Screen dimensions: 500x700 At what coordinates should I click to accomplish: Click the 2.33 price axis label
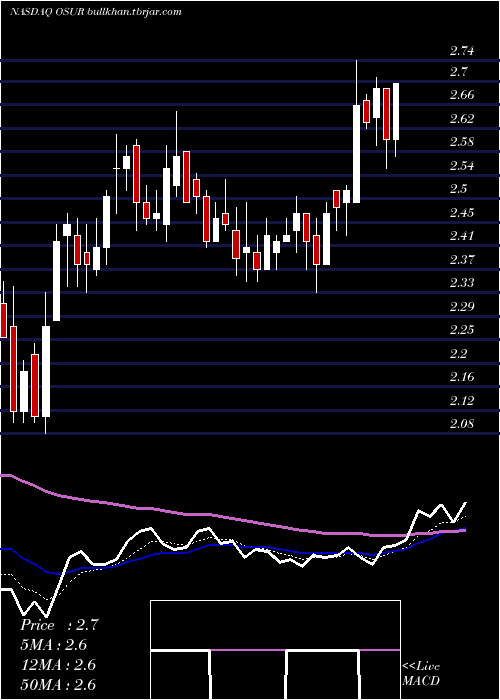click(462, 283)
